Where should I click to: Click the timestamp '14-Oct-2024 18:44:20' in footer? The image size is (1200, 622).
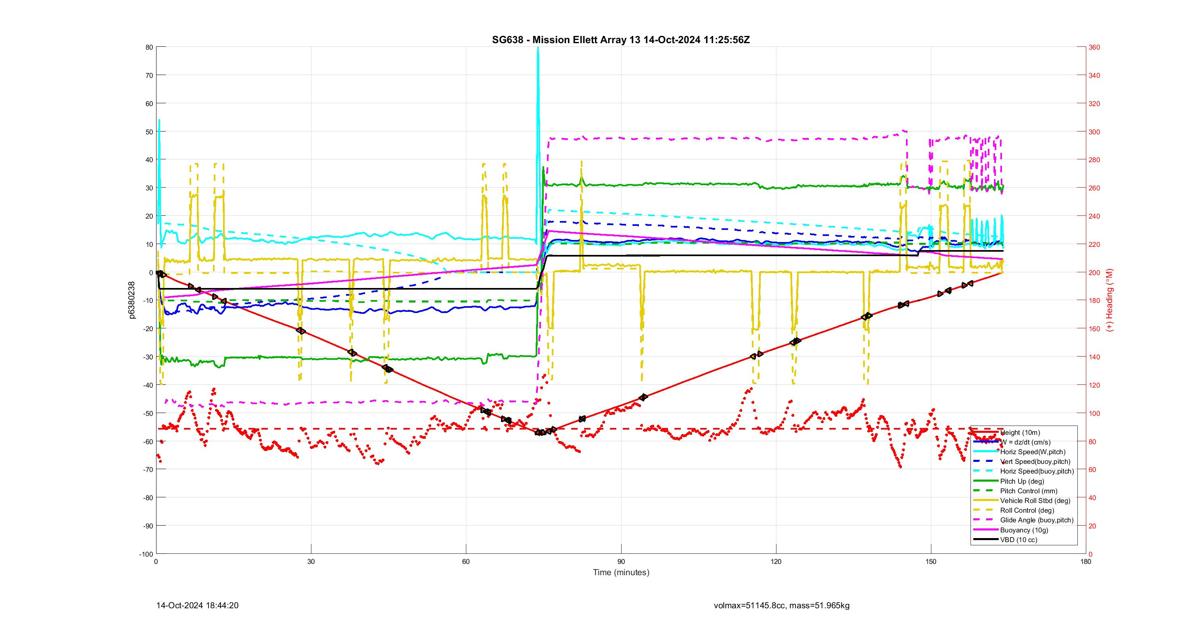(x=197, y=605)
